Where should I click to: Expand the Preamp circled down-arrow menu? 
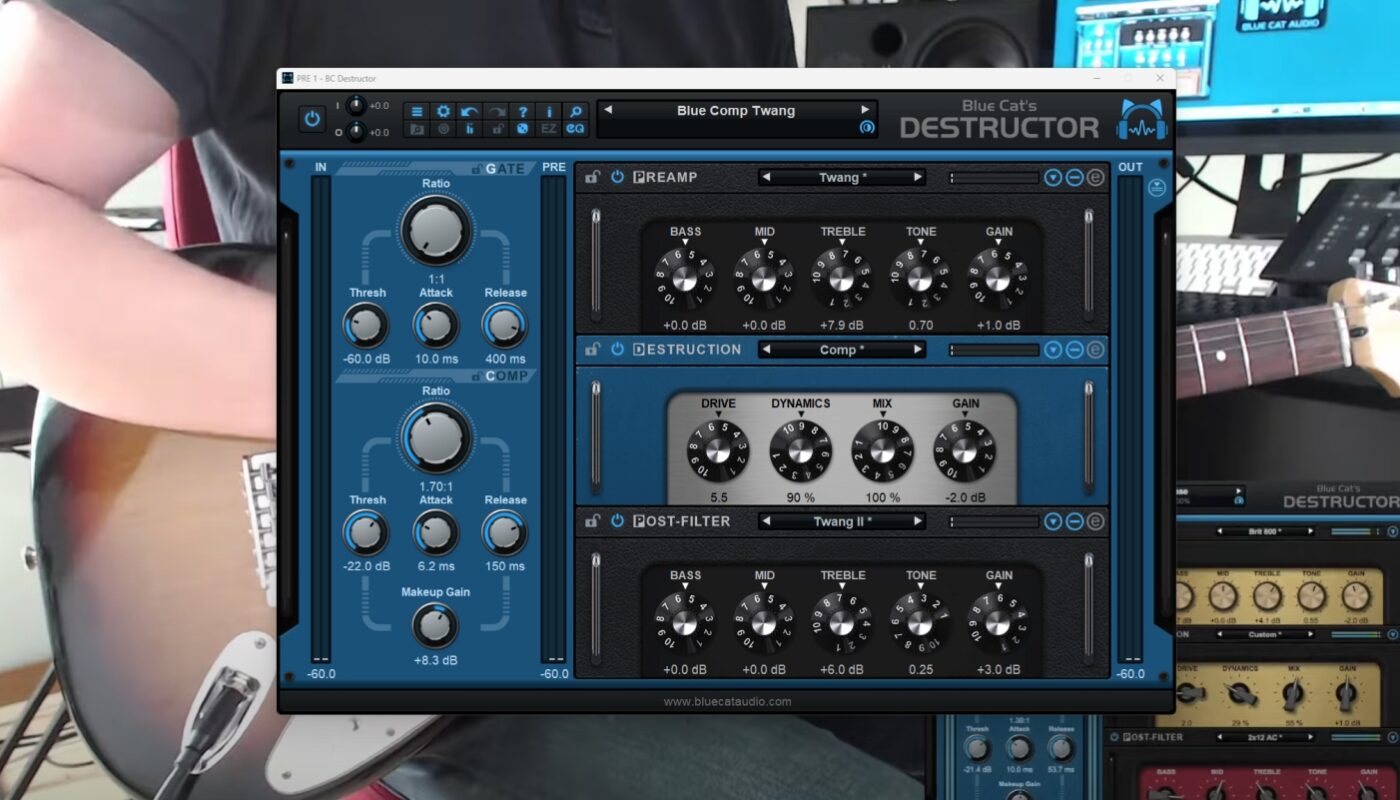[1053, 178]
